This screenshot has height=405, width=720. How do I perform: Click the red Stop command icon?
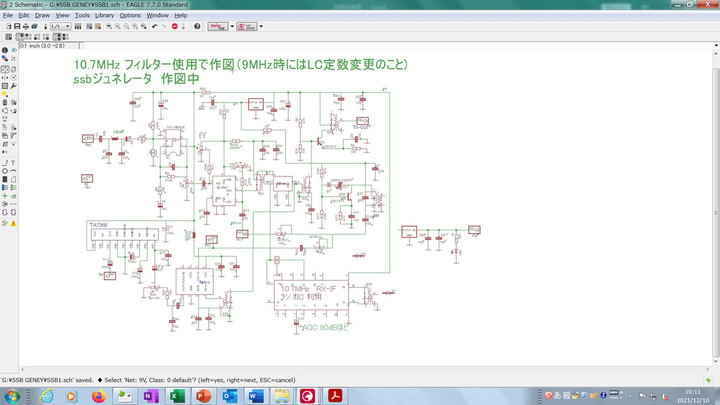[x=174, y=26]
